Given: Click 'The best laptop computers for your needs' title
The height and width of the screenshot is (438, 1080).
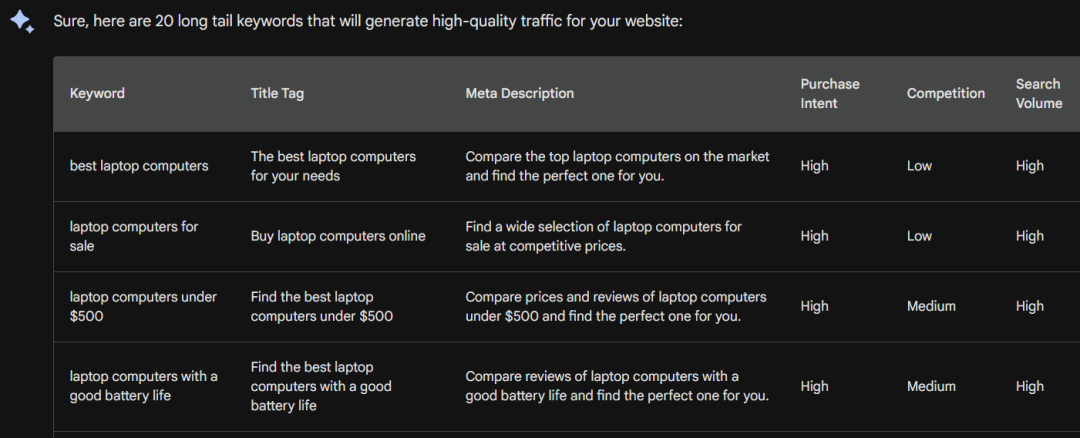Looking at the screenshot, I should (x=333, y=166).
